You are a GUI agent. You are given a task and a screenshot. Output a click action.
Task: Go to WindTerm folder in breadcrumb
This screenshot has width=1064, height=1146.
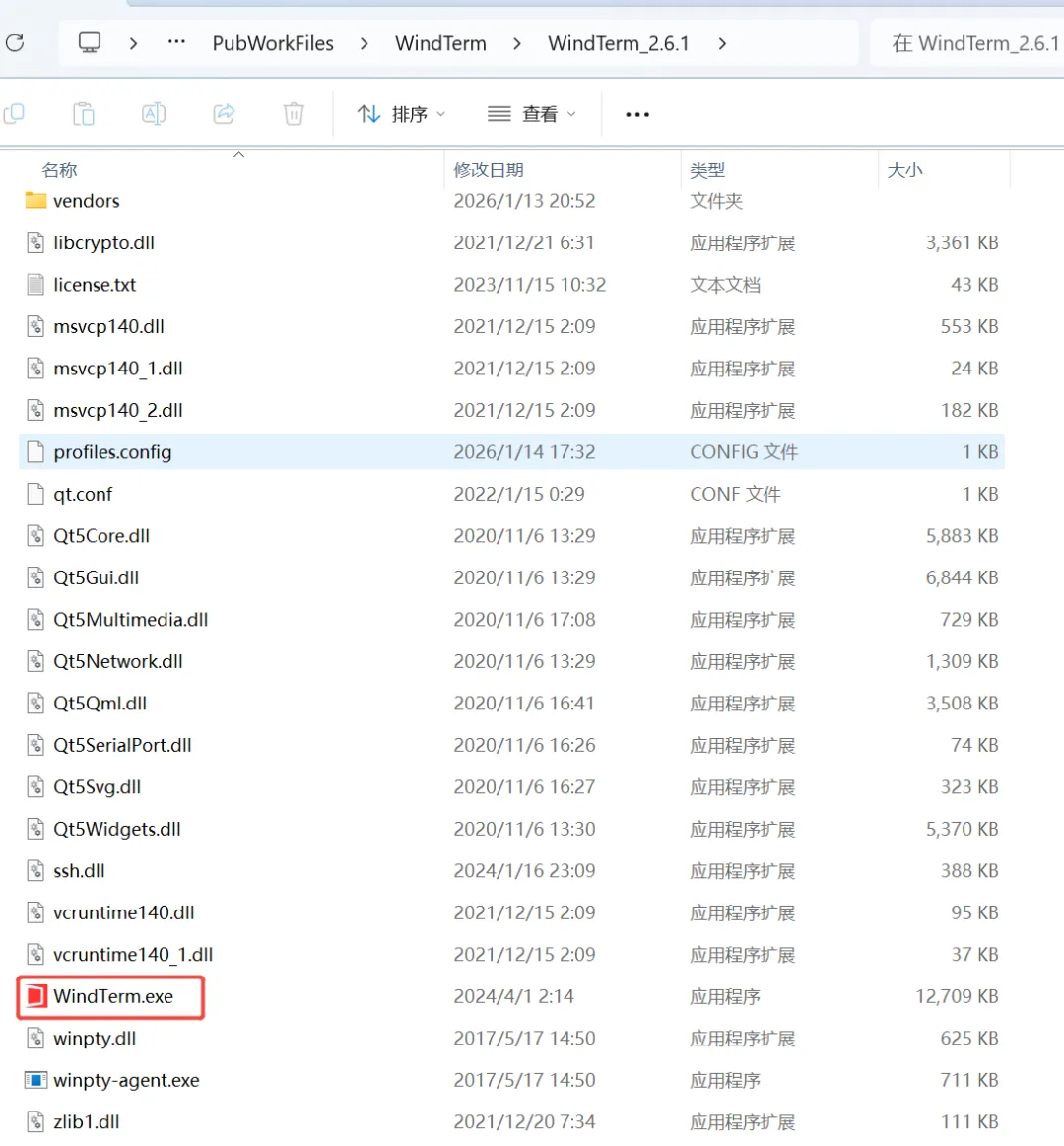tap(440, 44)
